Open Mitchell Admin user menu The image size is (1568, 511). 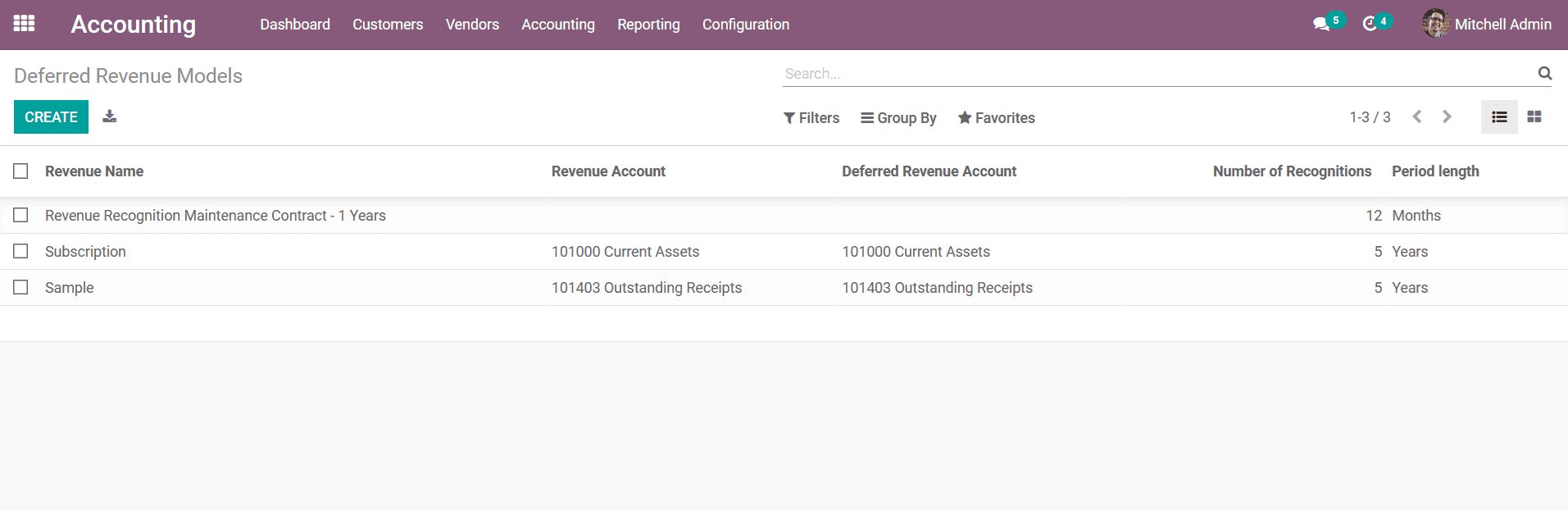pos(1487,25)
